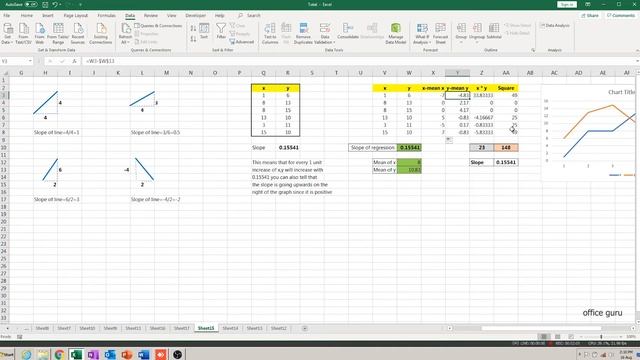Select the Sheet17 tab
The width and height of the screenshot is (640, 360).
[x=182, y=328]
